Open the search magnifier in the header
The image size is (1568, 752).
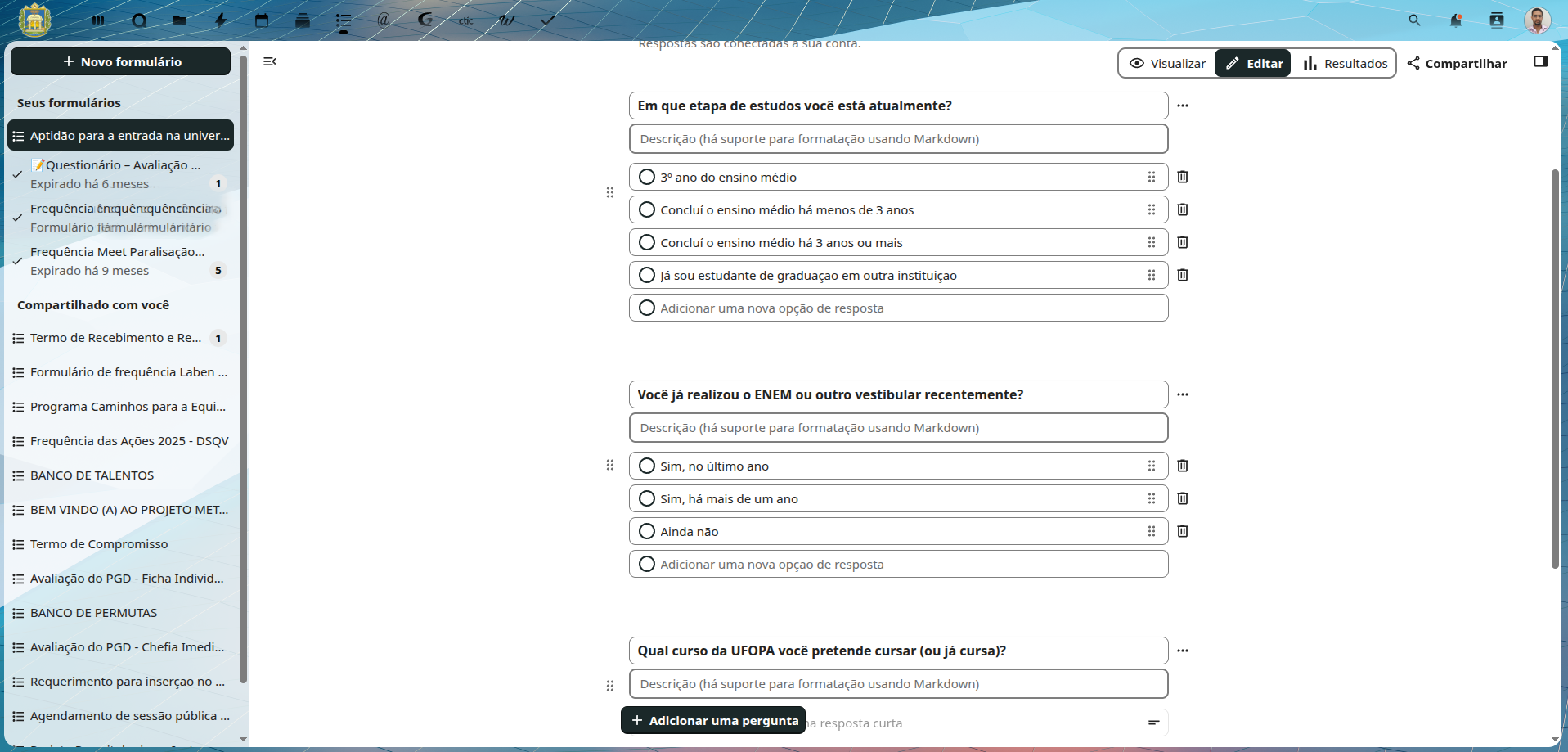[1414, 20]
